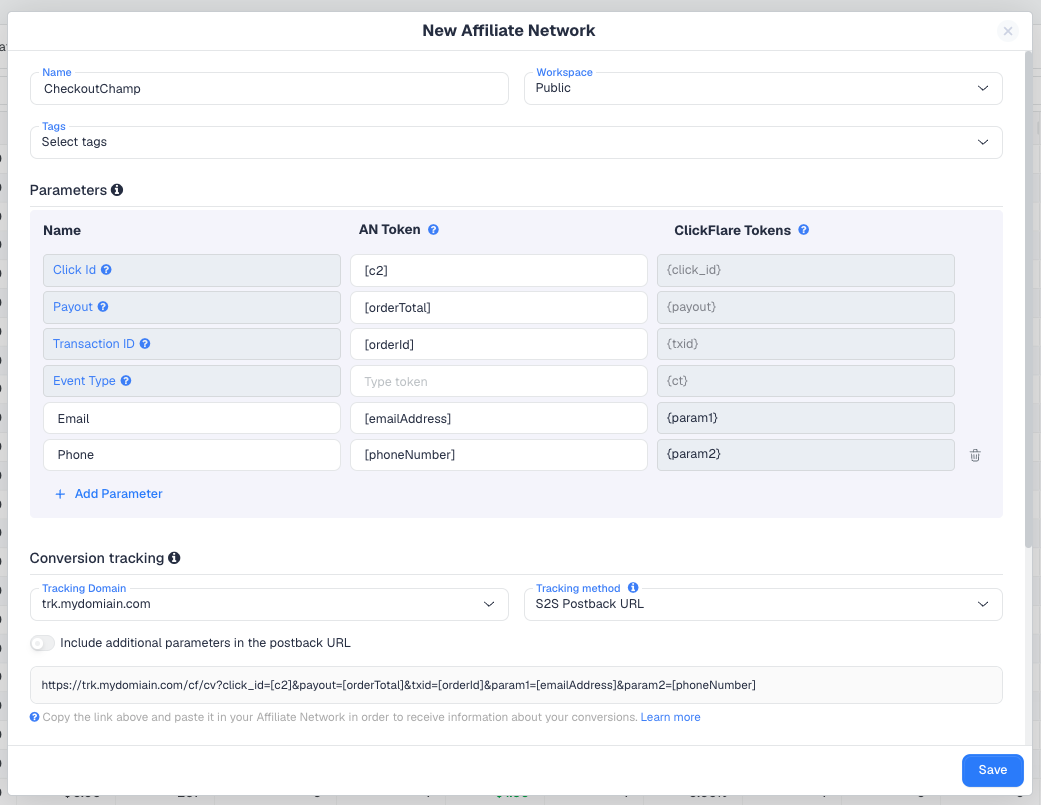Image resolution: width=1041 pixels, height=805 pixels.
Task: Click the {param2} ClickFlare token
Action: (x=805, y=455)
